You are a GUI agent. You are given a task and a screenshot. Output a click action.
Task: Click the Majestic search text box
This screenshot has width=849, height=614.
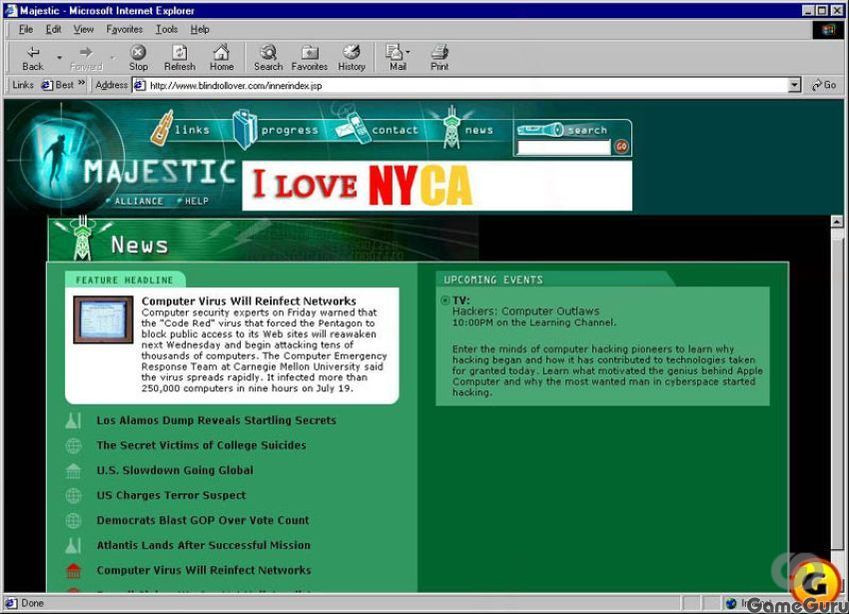(x=564, y=147)
